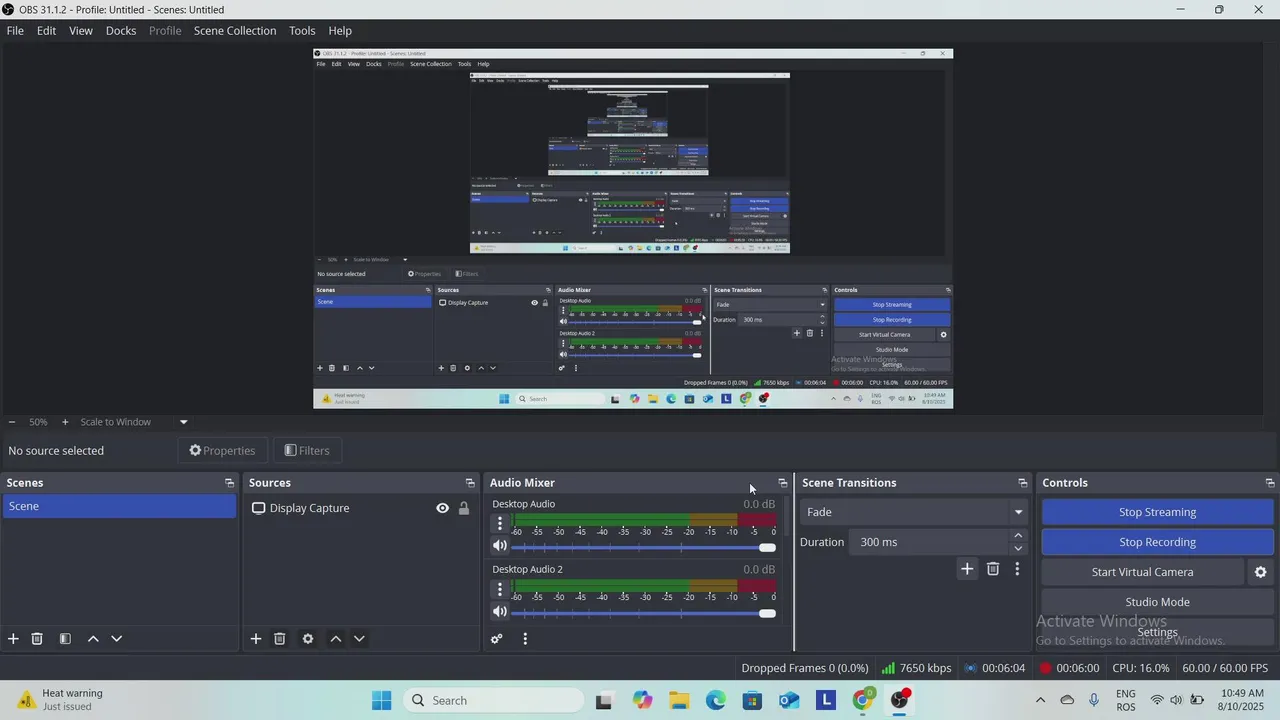Decrease transition duration stepper arrow
The height and width of the screenshot is (720, 1280).
tap(1018, 548)
